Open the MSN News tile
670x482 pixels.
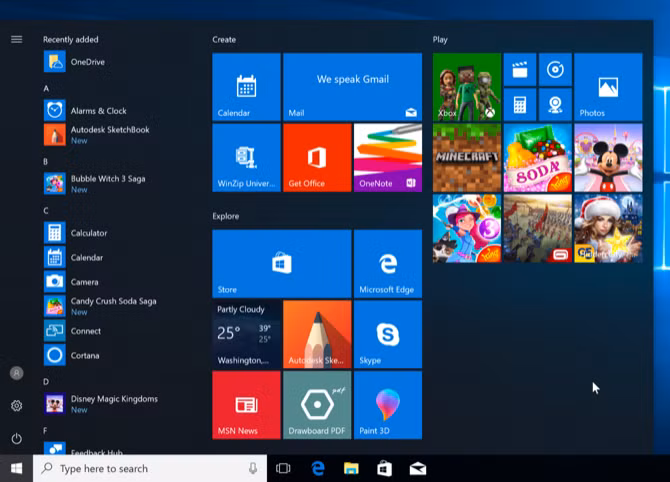[x=247, y=405]
